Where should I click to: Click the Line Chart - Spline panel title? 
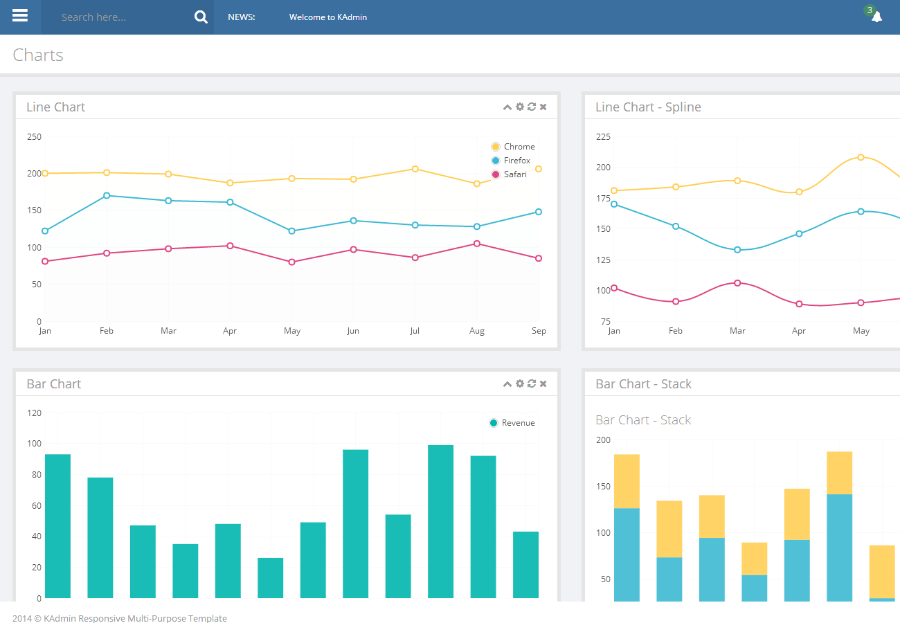(648, 107)
